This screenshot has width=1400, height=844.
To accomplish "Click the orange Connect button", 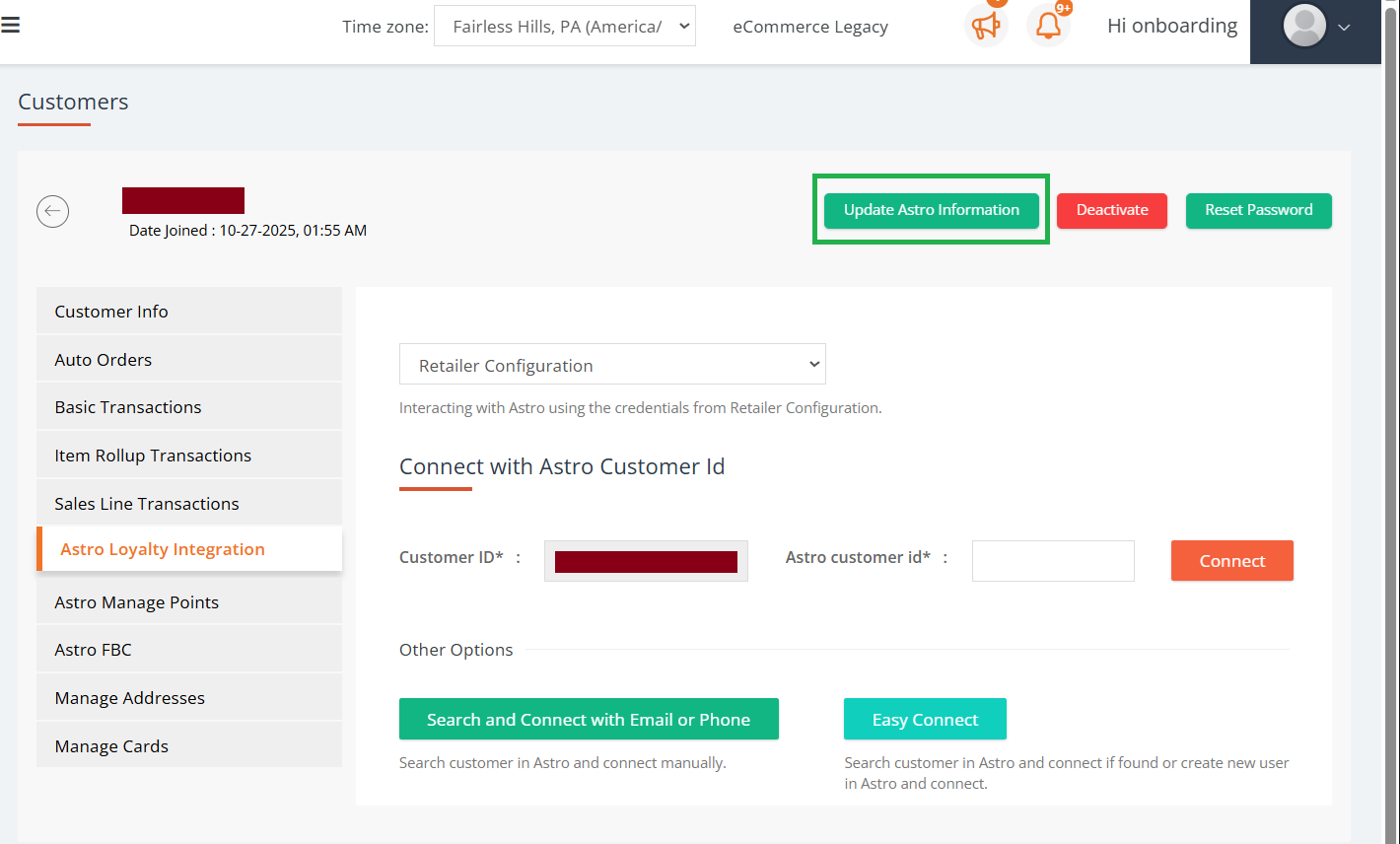I will pos(1232,561).
